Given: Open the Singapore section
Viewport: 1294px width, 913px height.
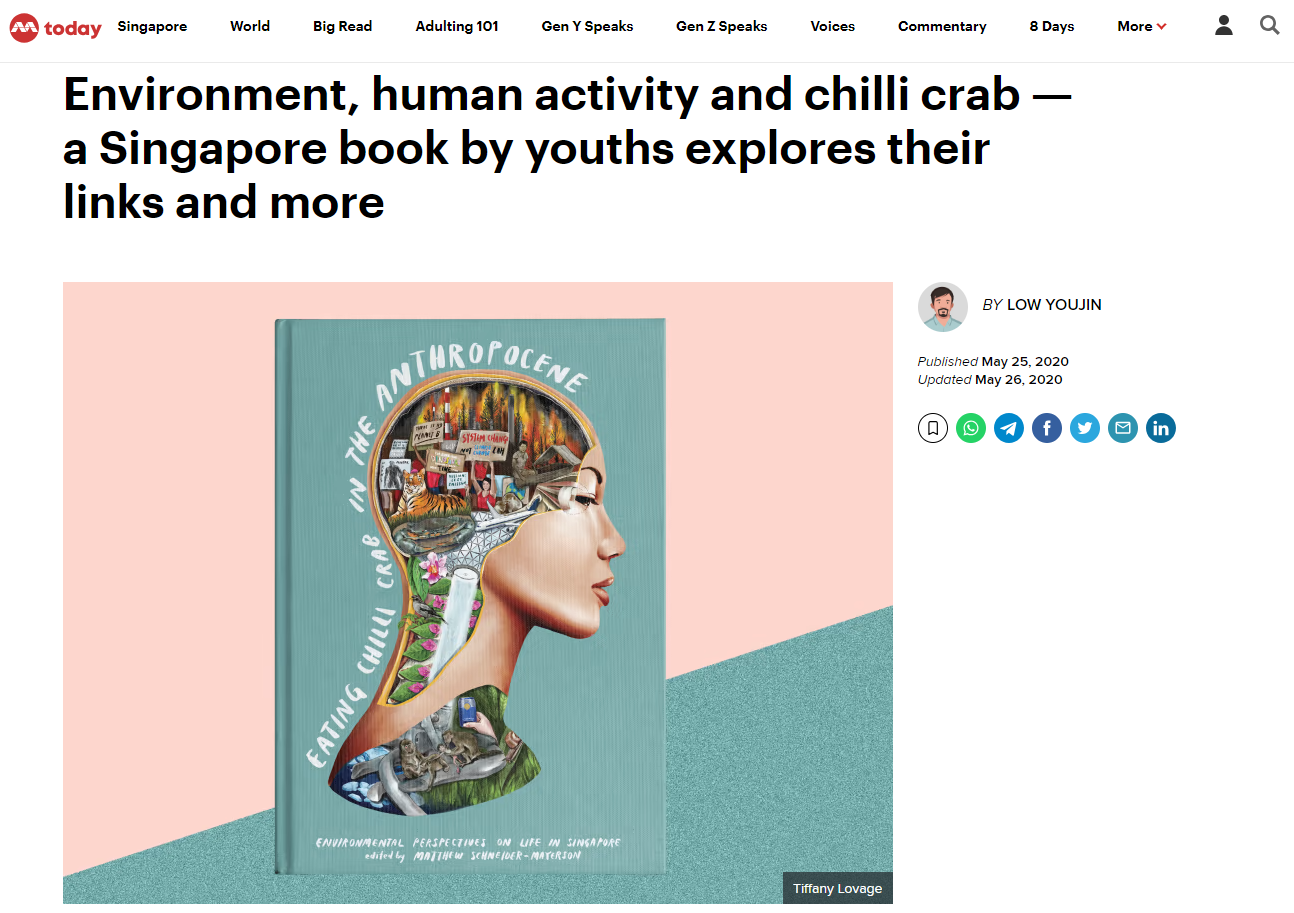Looking at the screenshot, I should tap(152, 27).
